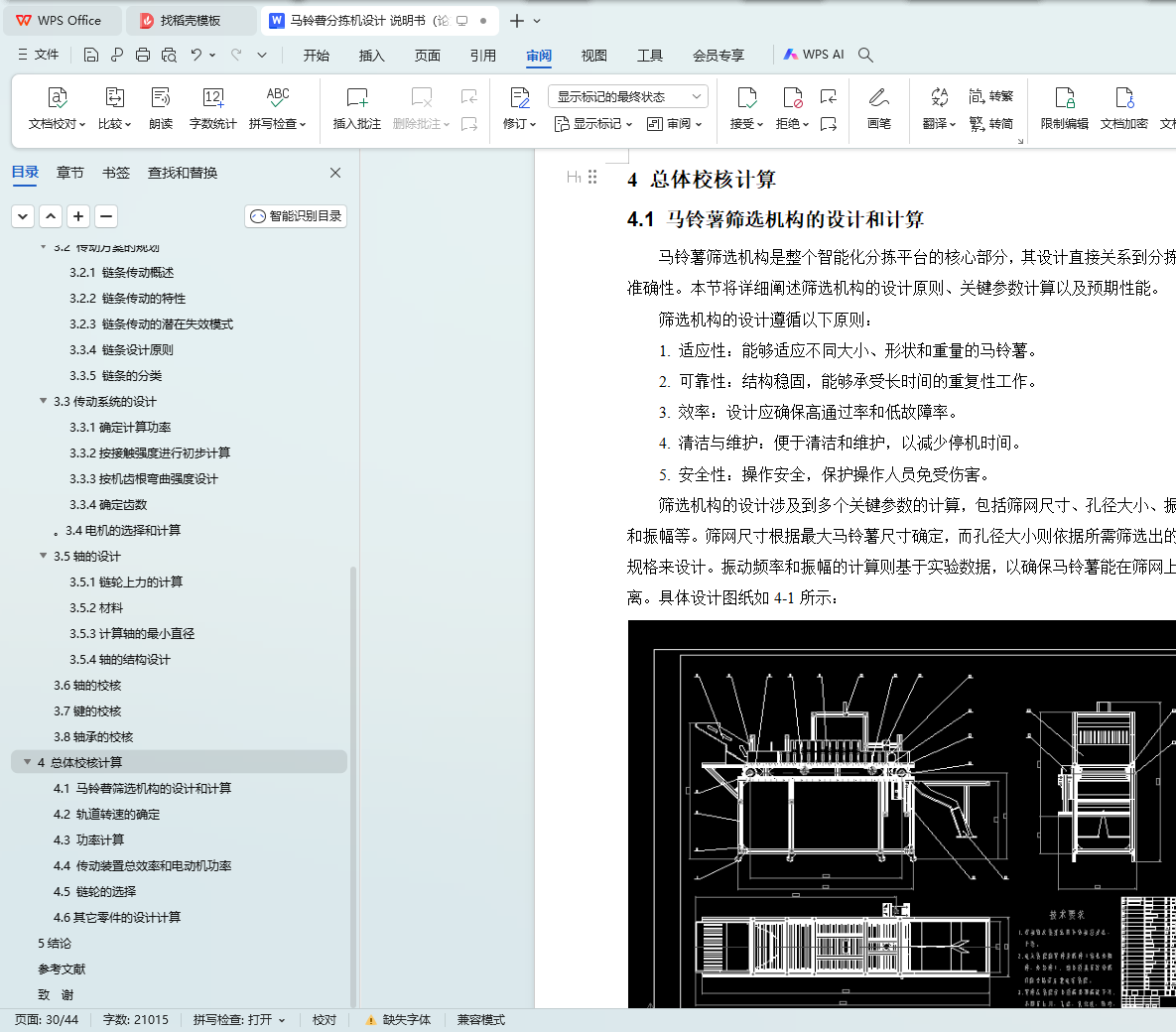Open the document proofreading tool (文档校对)

(57, 109)
